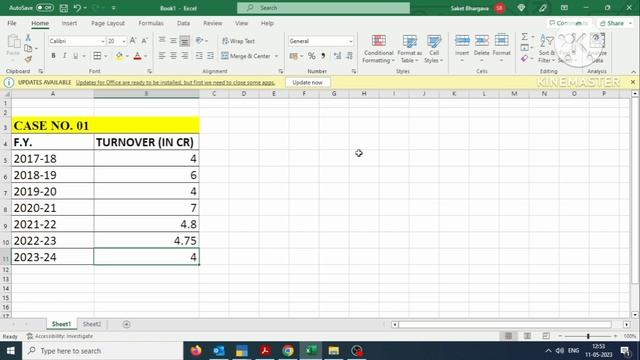Toggle Underline formatting
The width and height of the screenshot is (640, 360).
point(76,56)
